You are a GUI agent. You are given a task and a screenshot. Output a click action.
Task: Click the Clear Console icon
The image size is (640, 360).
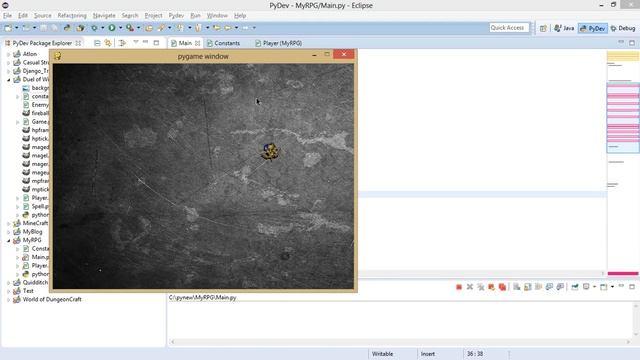tap(516, 287)
